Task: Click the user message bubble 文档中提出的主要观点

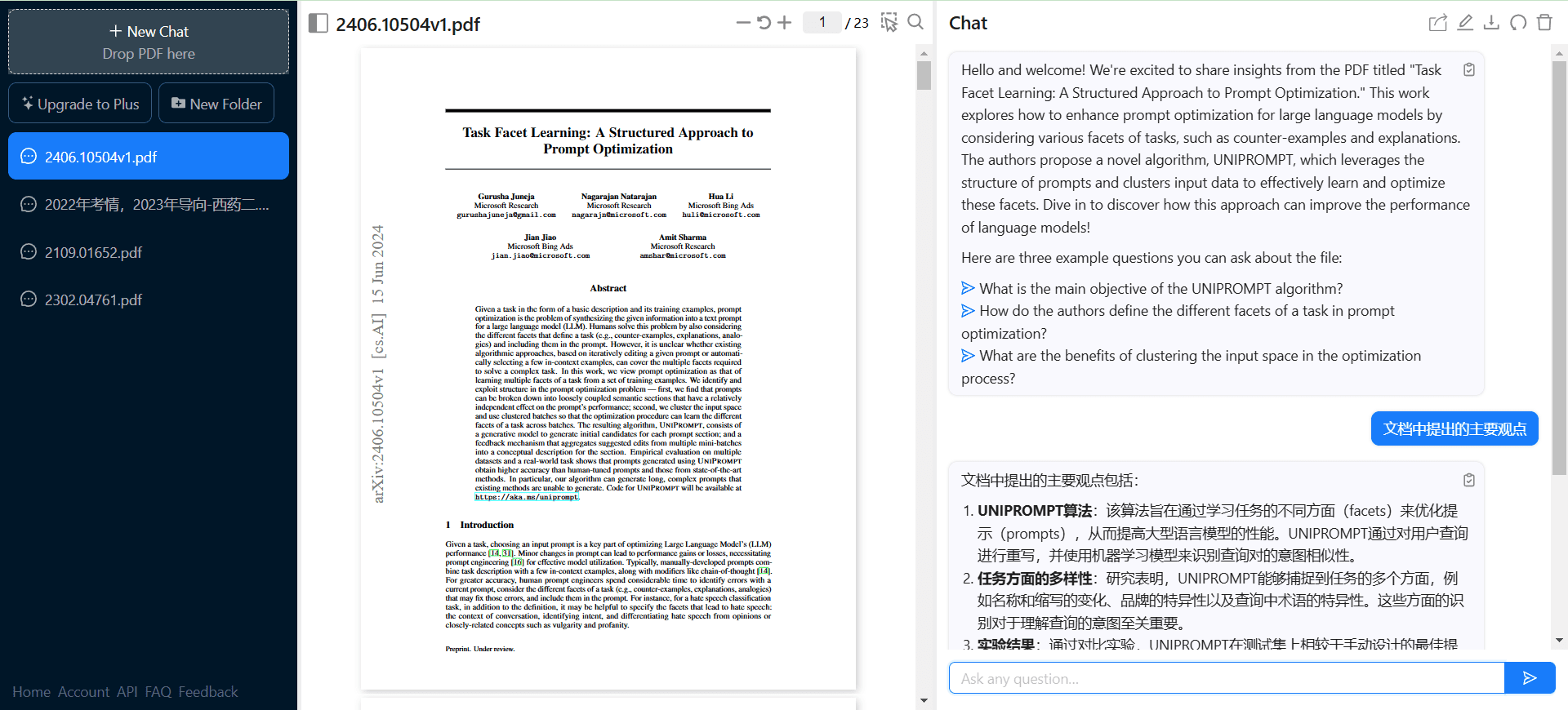Action: click(x=1454, y=428)
